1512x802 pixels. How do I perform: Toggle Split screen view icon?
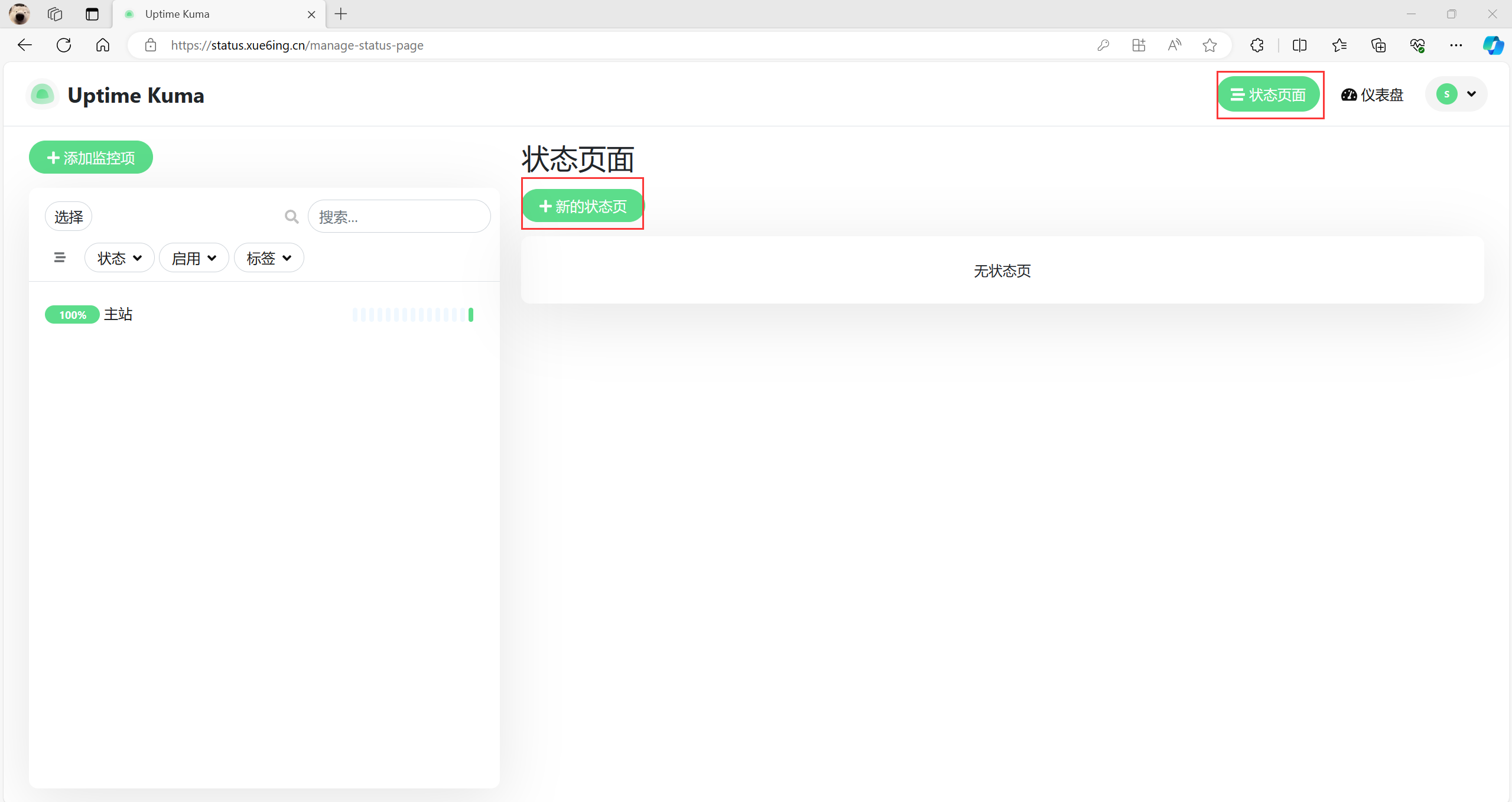click(x=1299, y=45)
